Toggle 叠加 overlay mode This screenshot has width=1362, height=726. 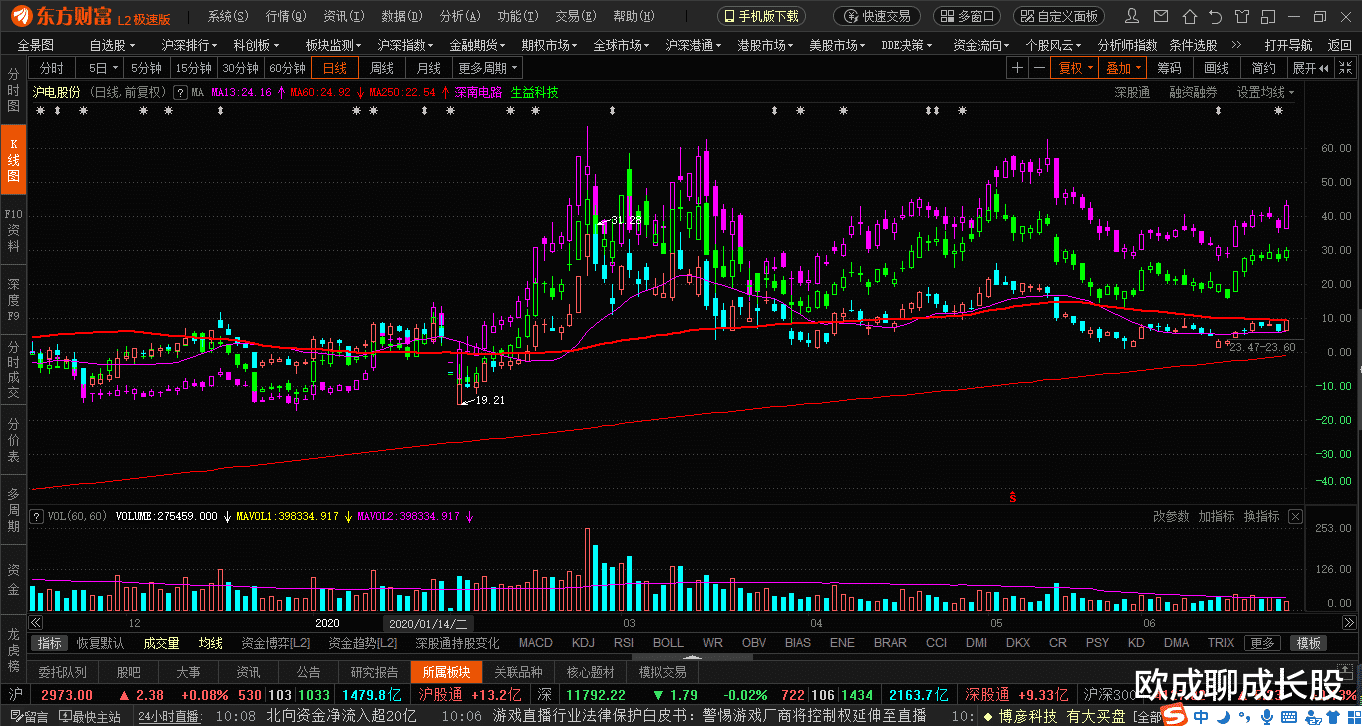1122,67
